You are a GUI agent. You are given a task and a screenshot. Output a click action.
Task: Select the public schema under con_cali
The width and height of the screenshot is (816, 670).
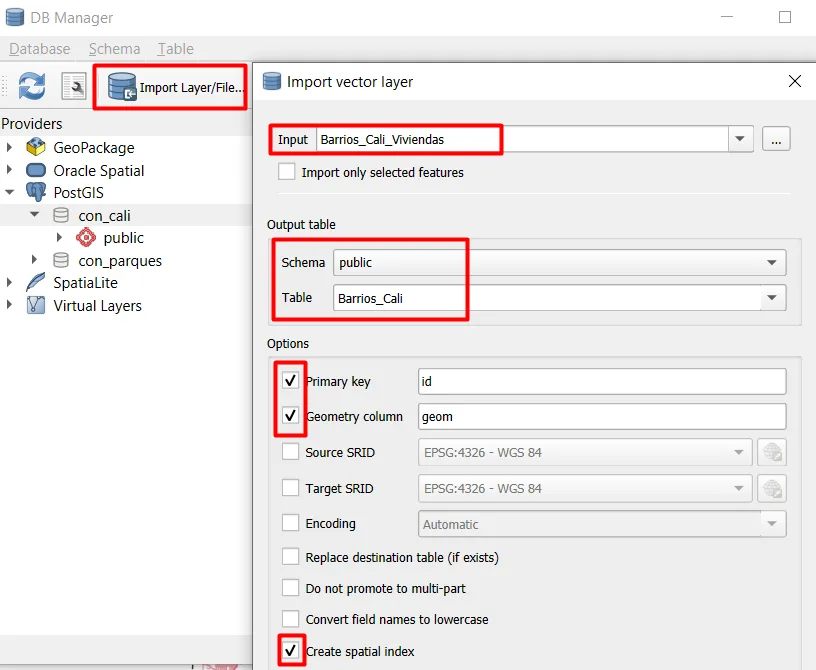coord(123,238)
